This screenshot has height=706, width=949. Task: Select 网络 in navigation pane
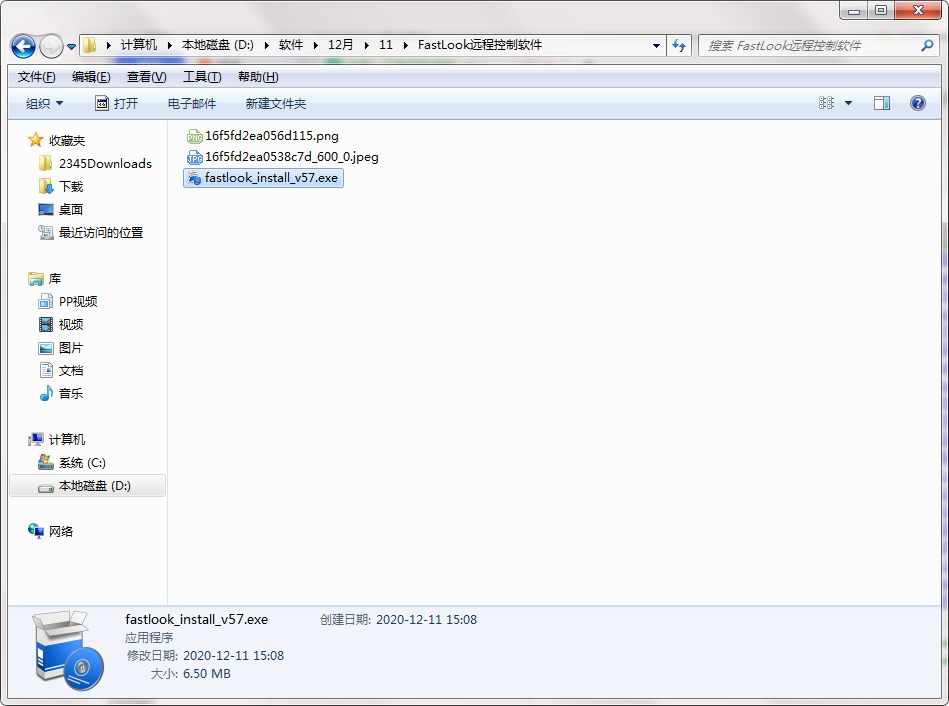tap(51, 532)
